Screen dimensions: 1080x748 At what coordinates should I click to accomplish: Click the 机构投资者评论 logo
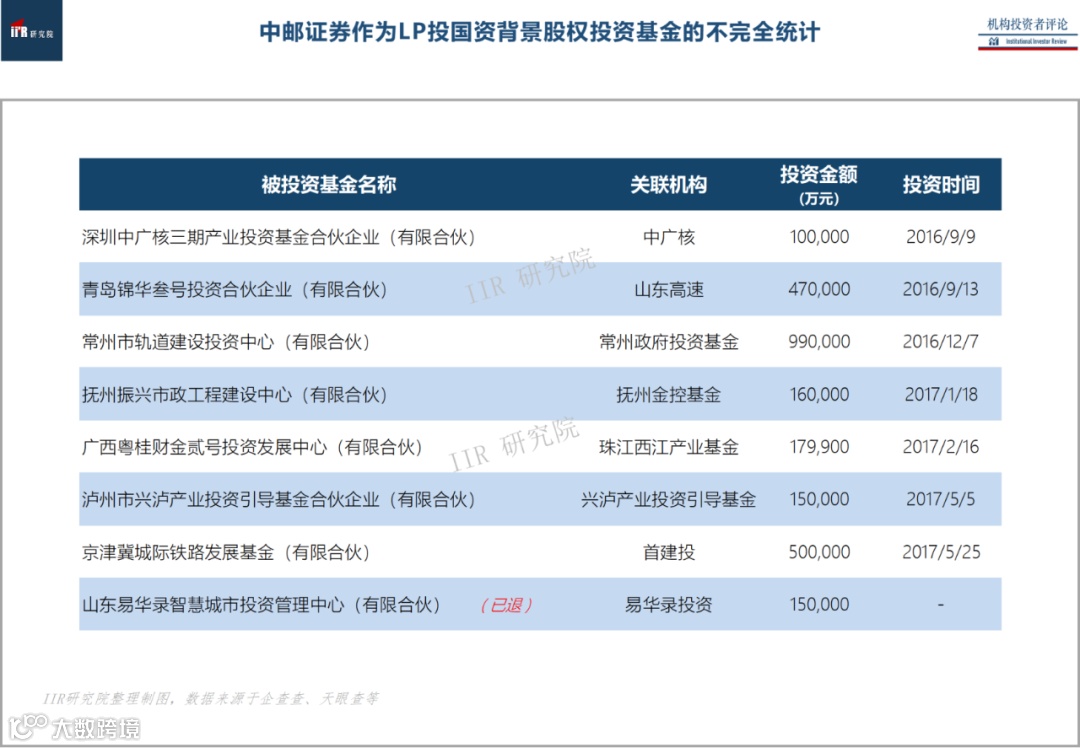click(x=1027, y=33)
